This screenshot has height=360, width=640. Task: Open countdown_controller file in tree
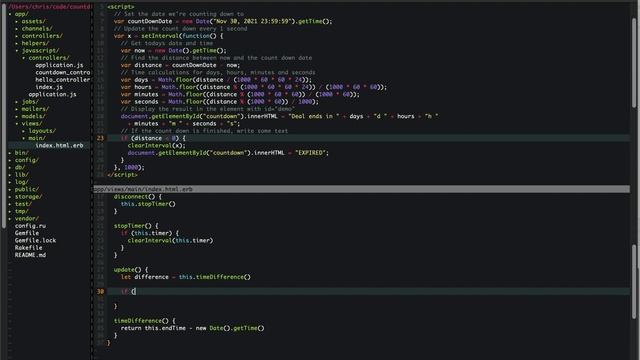tap(62, 72)
